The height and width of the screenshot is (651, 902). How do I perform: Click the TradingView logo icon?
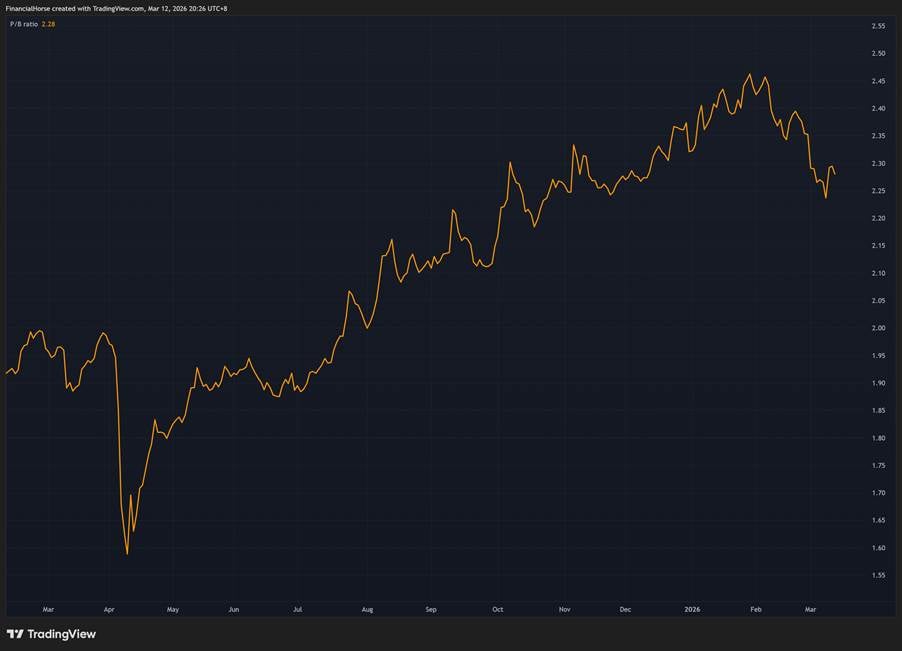[15, 634]
